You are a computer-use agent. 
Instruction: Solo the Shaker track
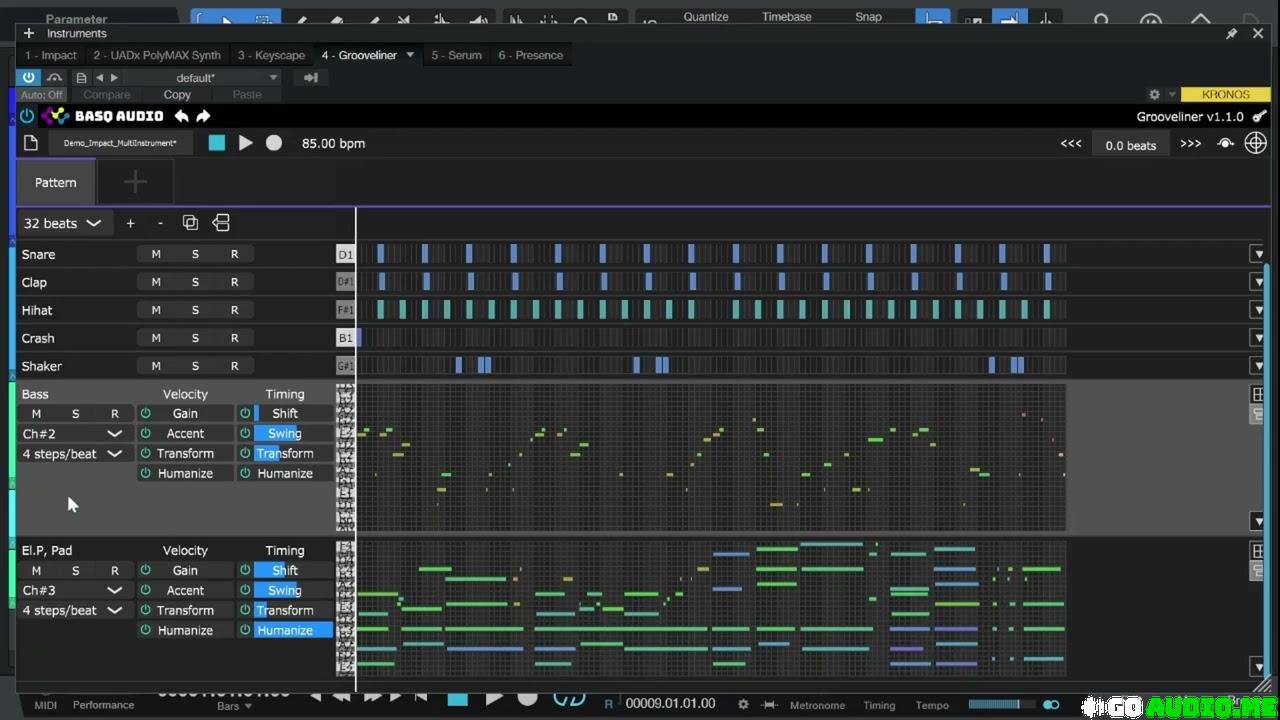coord(195,366)
